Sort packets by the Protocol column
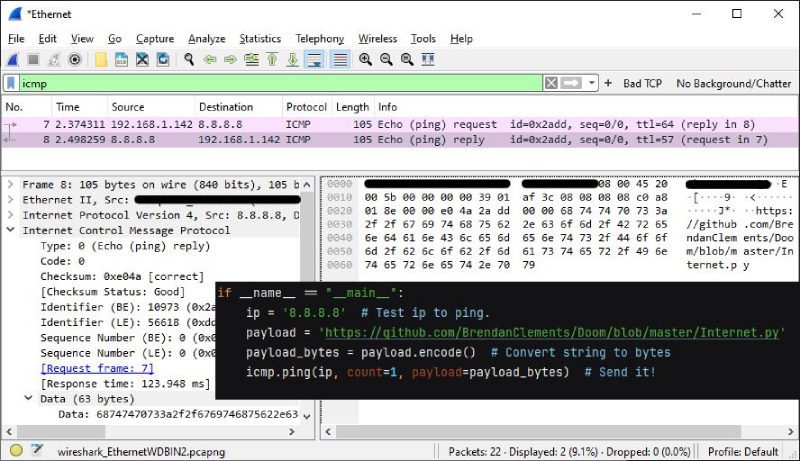The image size is (800, 461). click(307, 107)
